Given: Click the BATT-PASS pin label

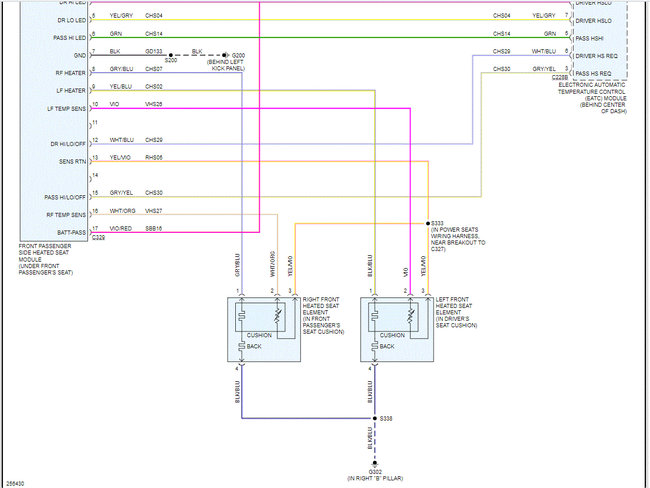Looking at the screenshot, I should pos(71,233).
